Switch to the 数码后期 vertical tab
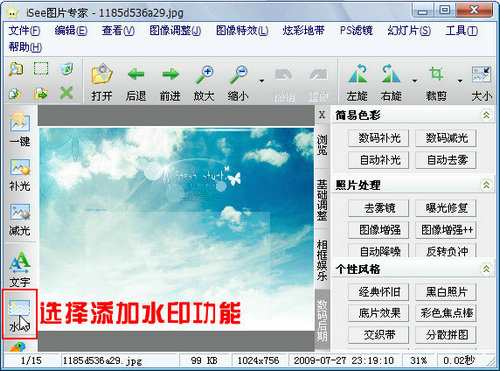500x371 pixels. 322,320
